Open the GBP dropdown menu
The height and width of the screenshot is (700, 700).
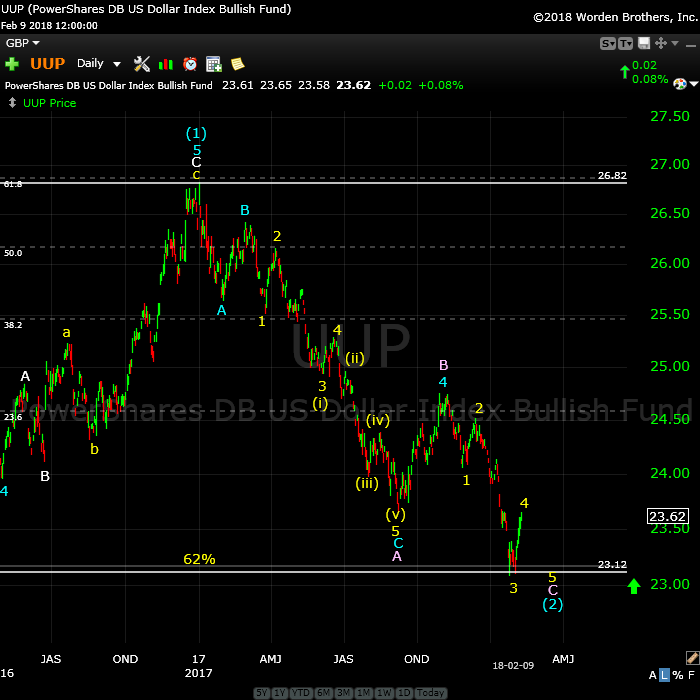22,43
